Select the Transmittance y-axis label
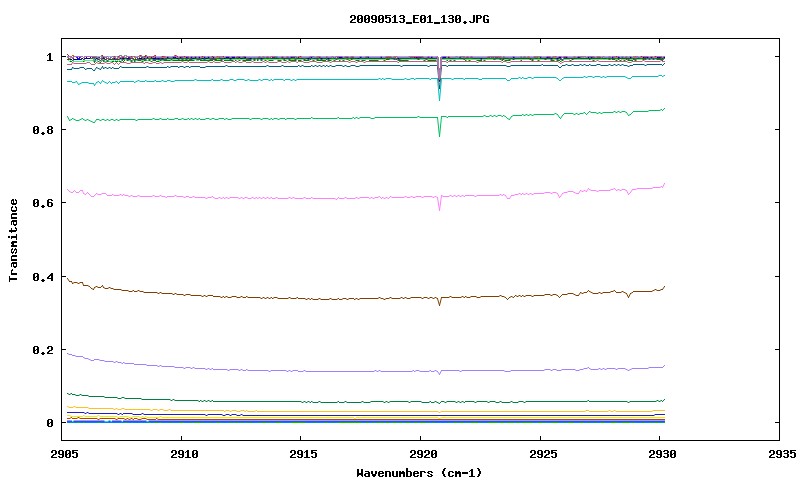 13,240
